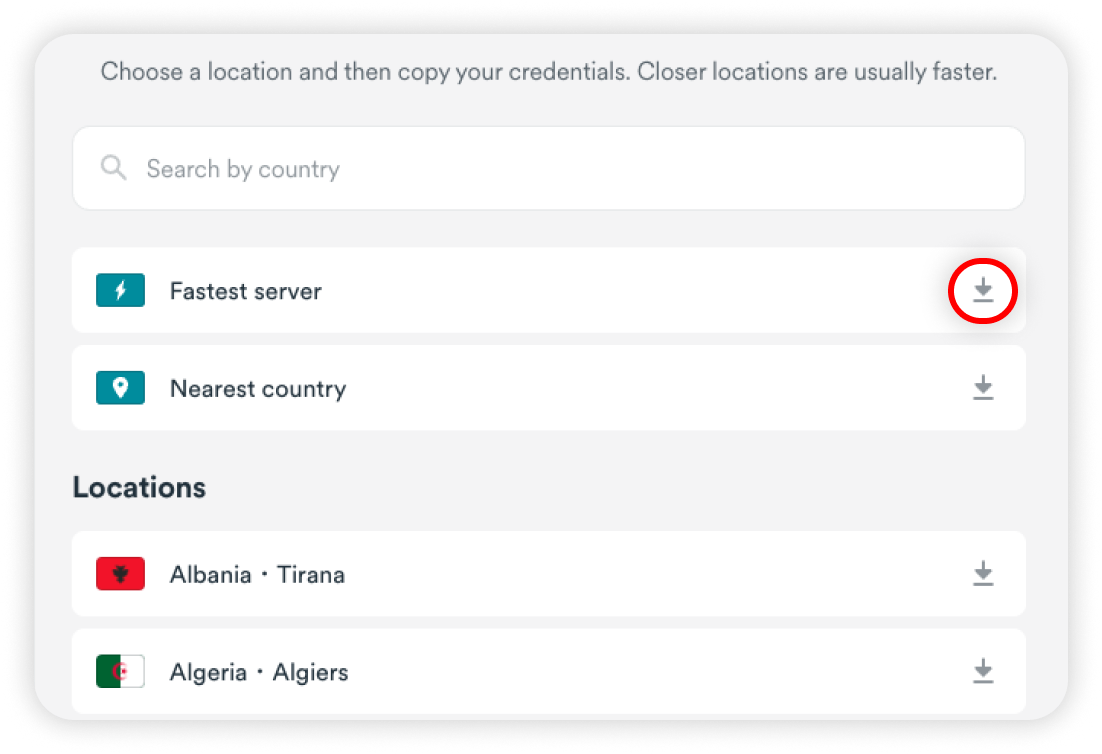Click the Algiers city name
Screen dimensions: 1102x754
311,672
